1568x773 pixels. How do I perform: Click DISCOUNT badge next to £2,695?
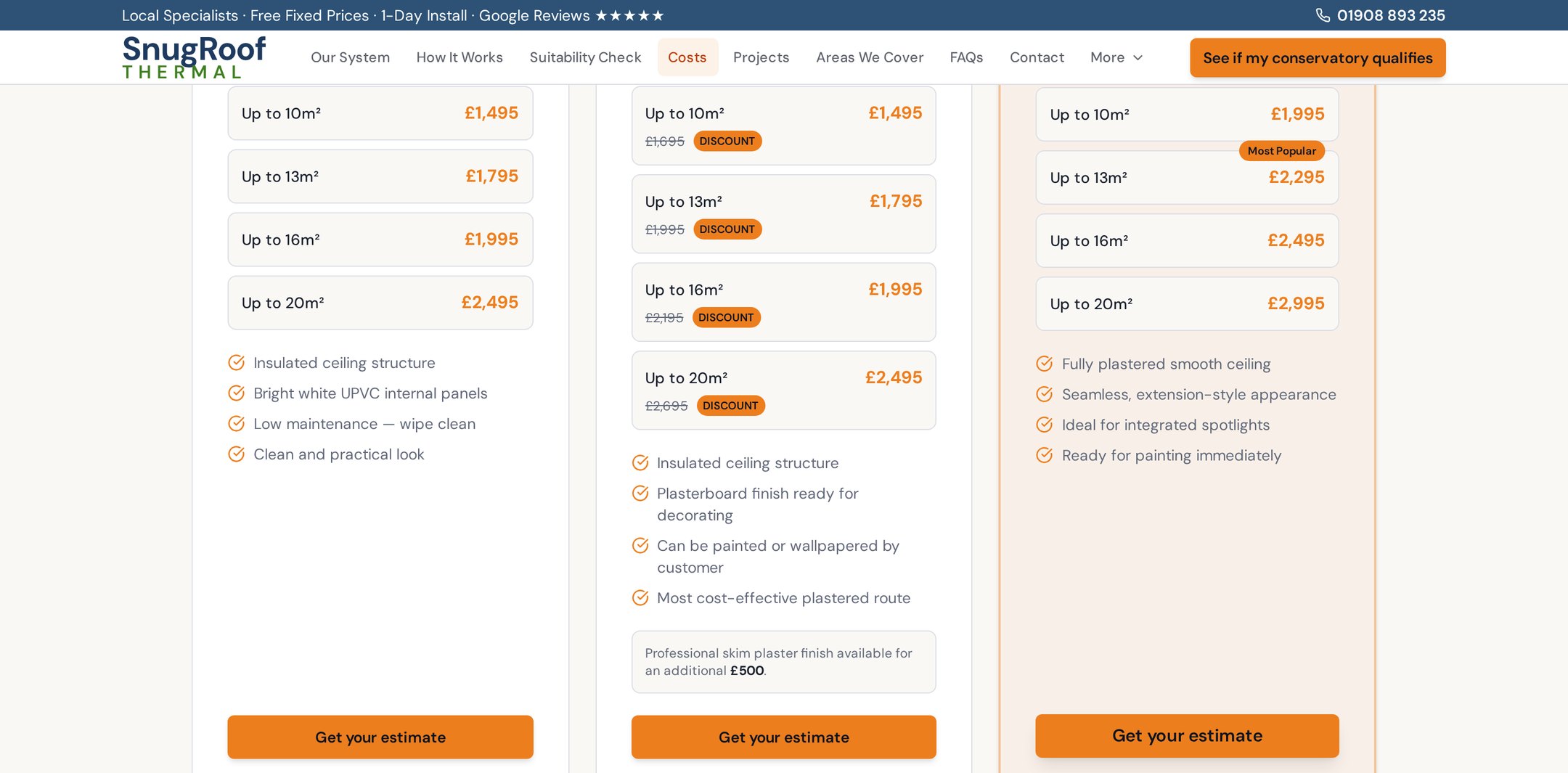tap(730, 406)
